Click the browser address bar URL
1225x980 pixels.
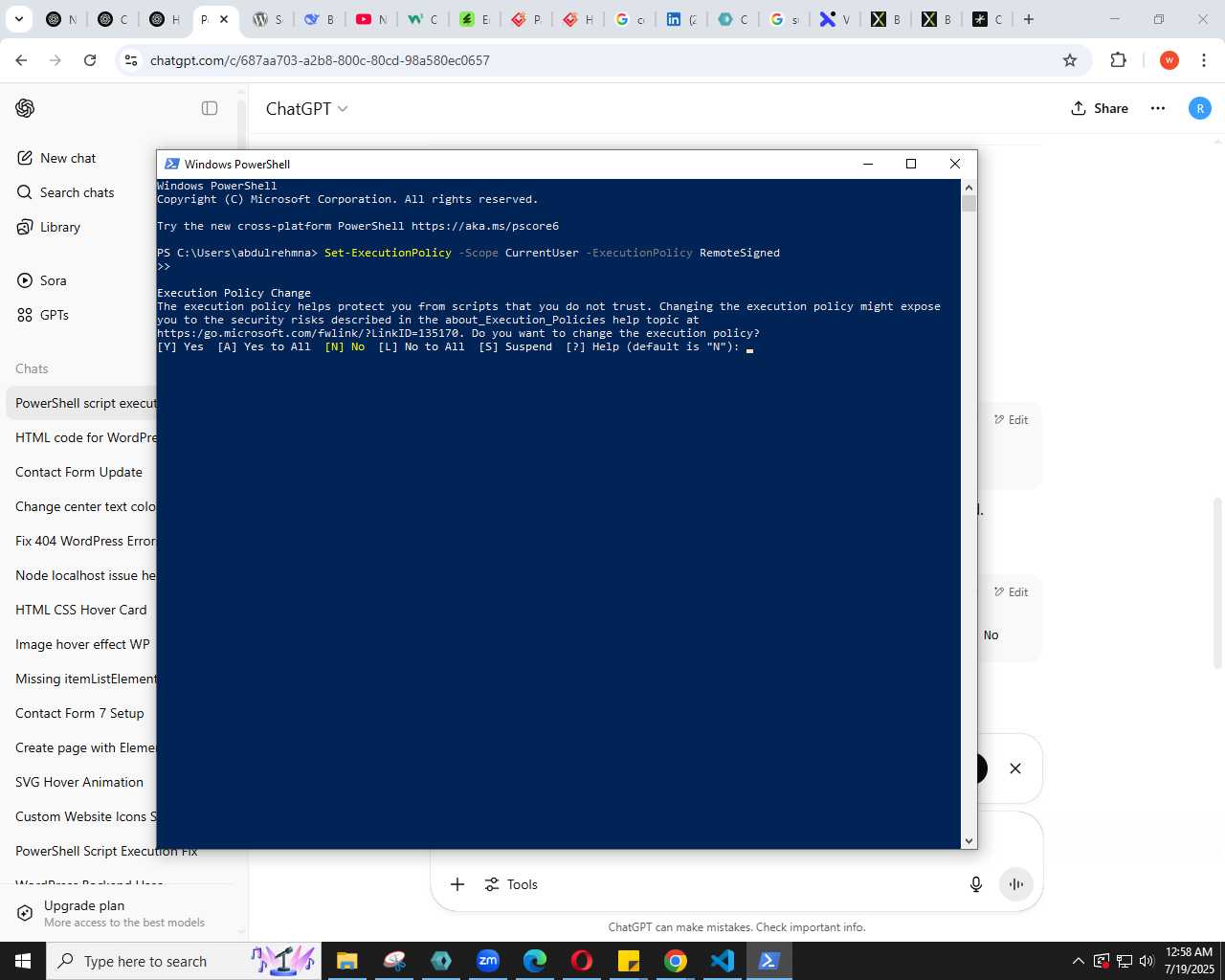pos(320,60)
